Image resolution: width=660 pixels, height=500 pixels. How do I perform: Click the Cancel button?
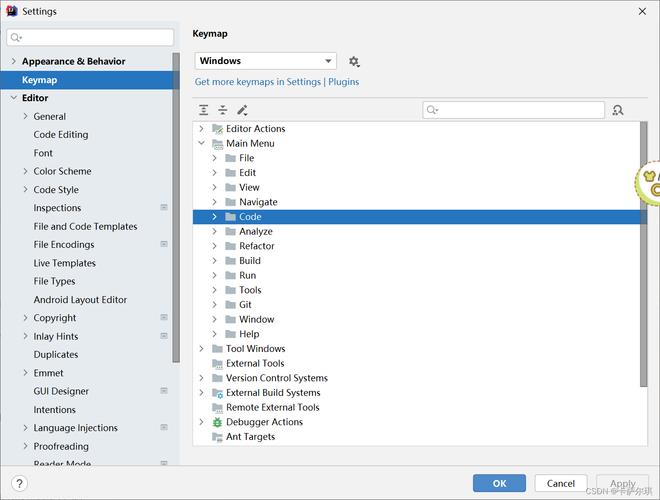click(560, 483)
